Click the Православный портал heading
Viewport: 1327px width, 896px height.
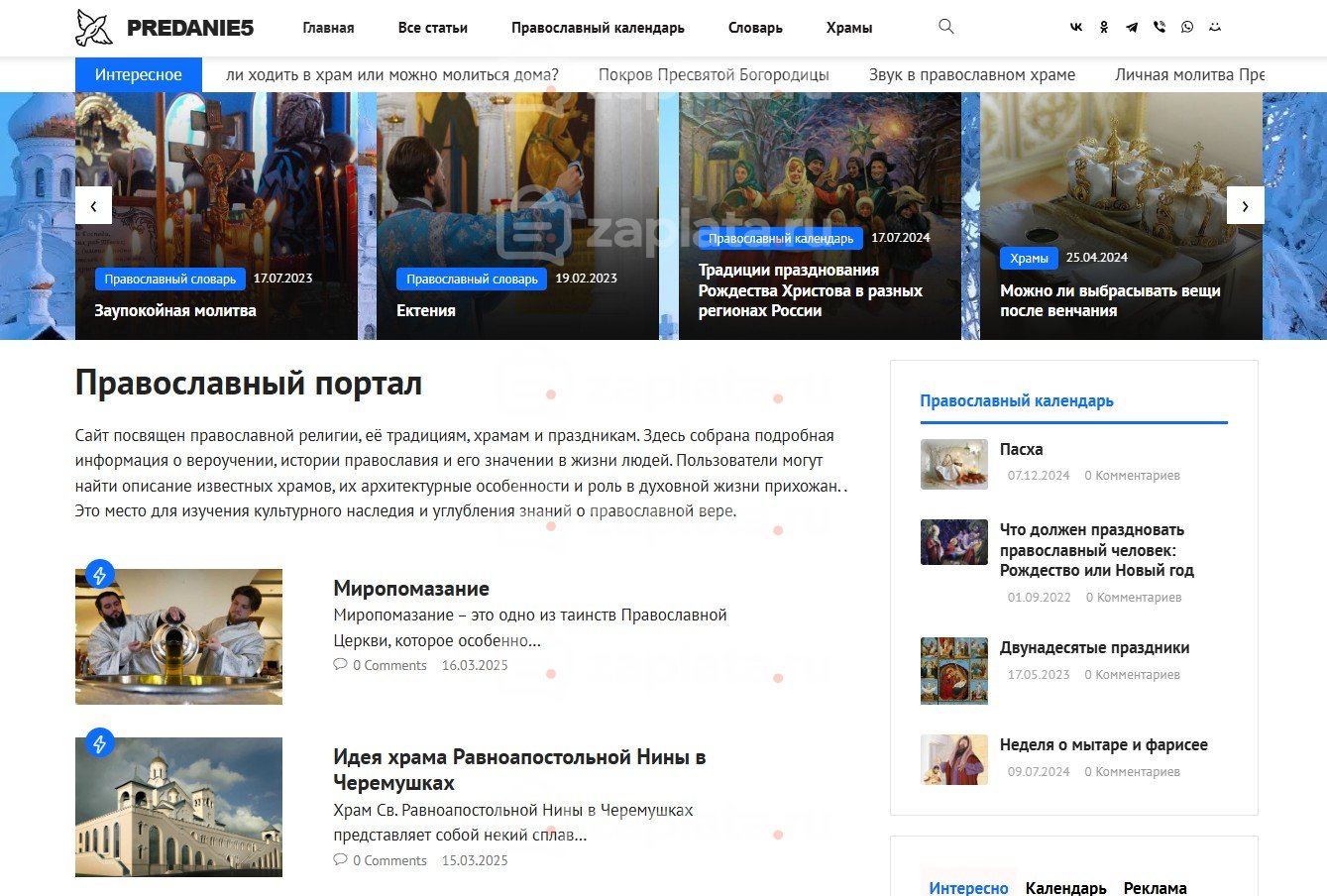coord(249,383)
